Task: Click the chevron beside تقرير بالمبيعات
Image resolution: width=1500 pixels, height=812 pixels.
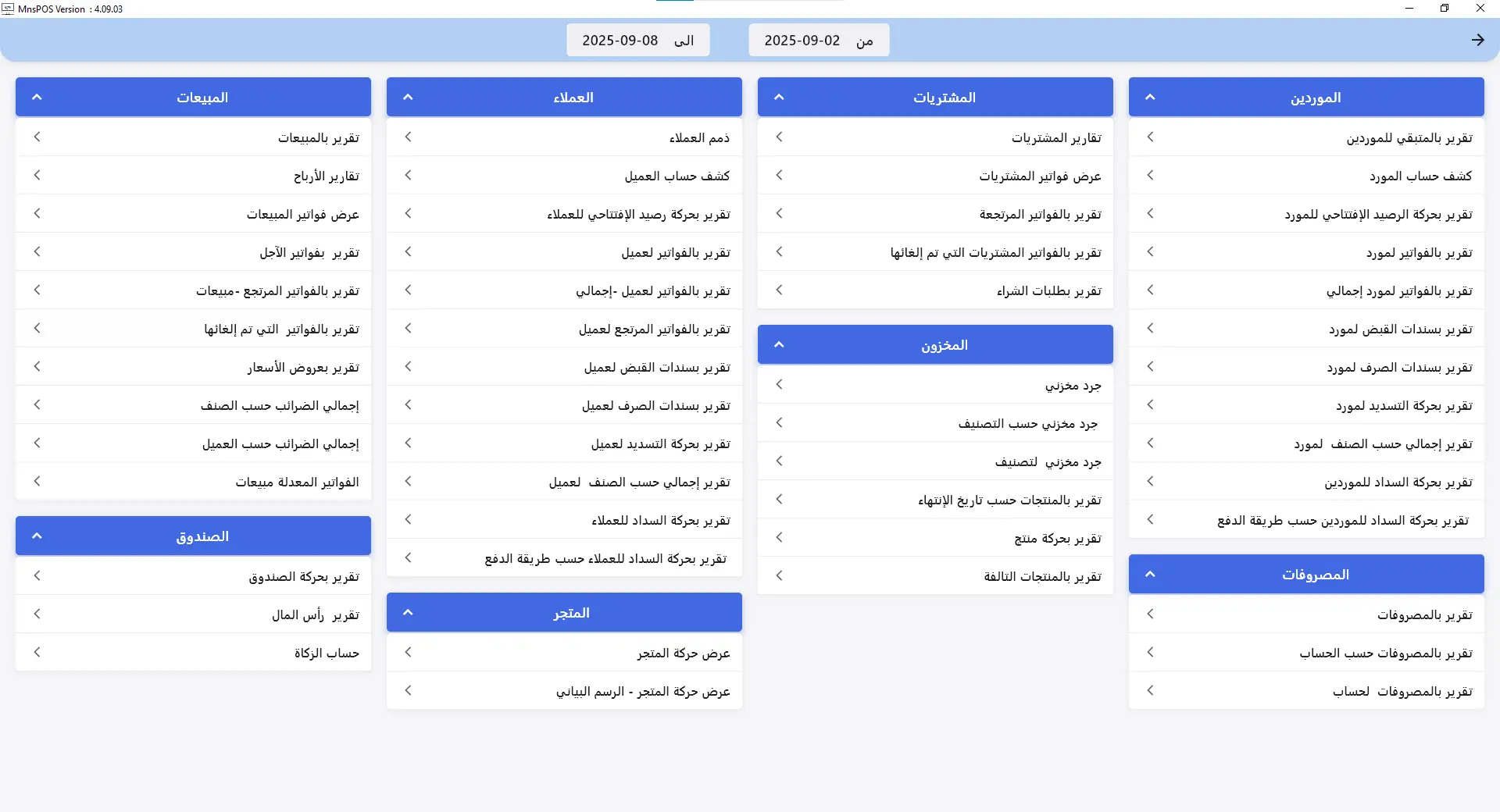Action: tap(37, 136)
